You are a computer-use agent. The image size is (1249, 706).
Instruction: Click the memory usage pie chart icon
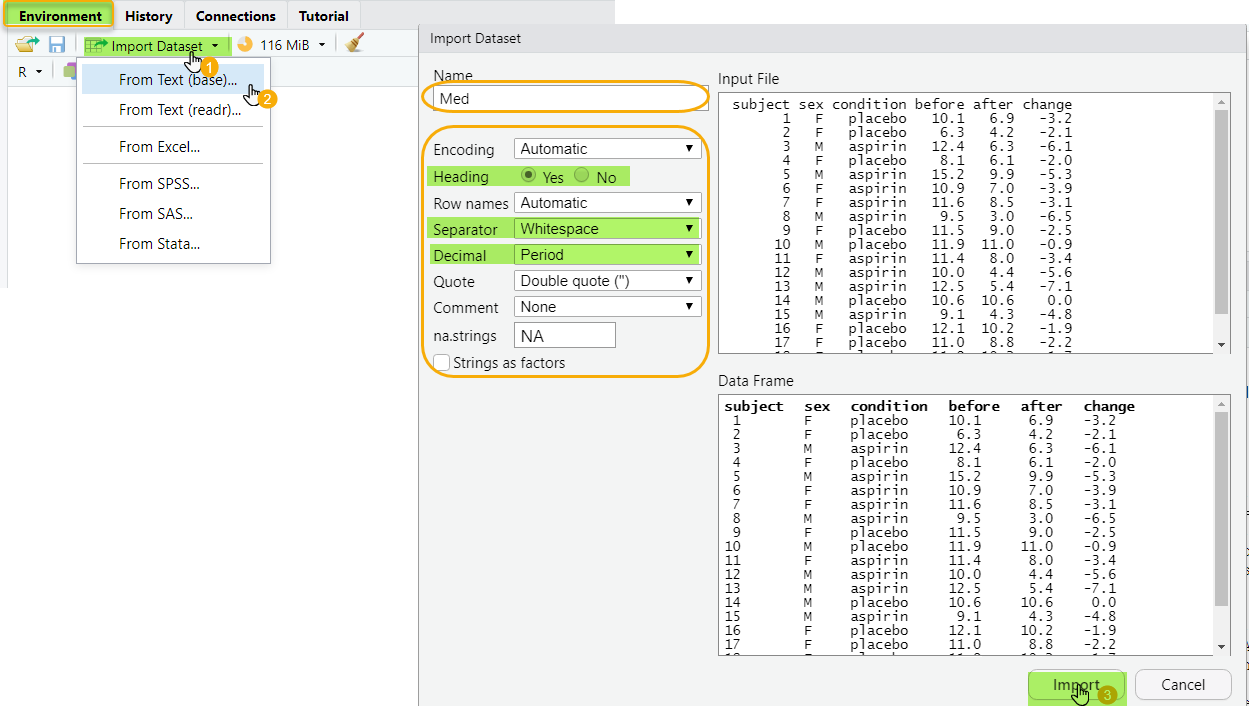tap(245, 45)
